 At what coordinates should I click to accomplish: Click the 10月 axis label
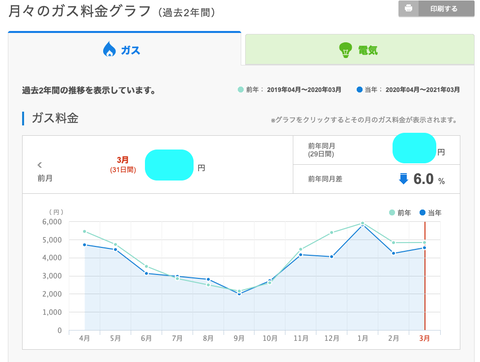[x=270, y=338]
